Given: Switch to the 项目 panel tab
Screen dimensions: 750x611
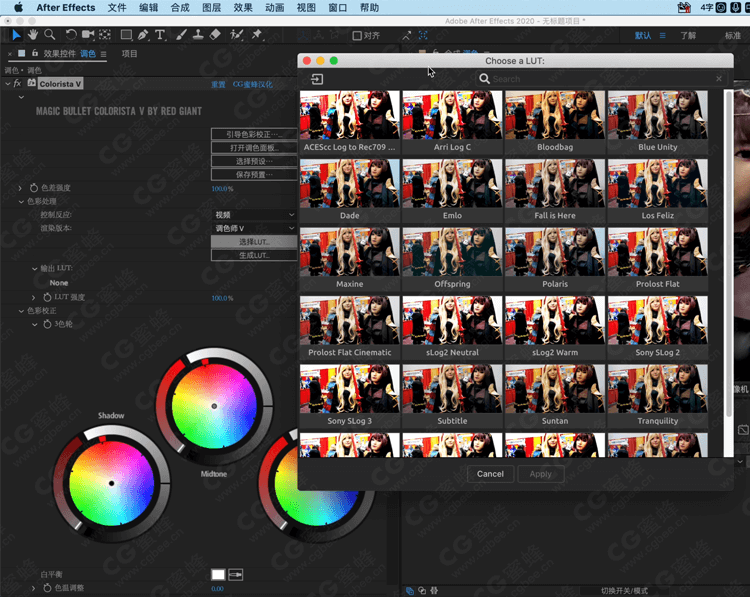Looking at the screenshot, I should tap(129, 54).
